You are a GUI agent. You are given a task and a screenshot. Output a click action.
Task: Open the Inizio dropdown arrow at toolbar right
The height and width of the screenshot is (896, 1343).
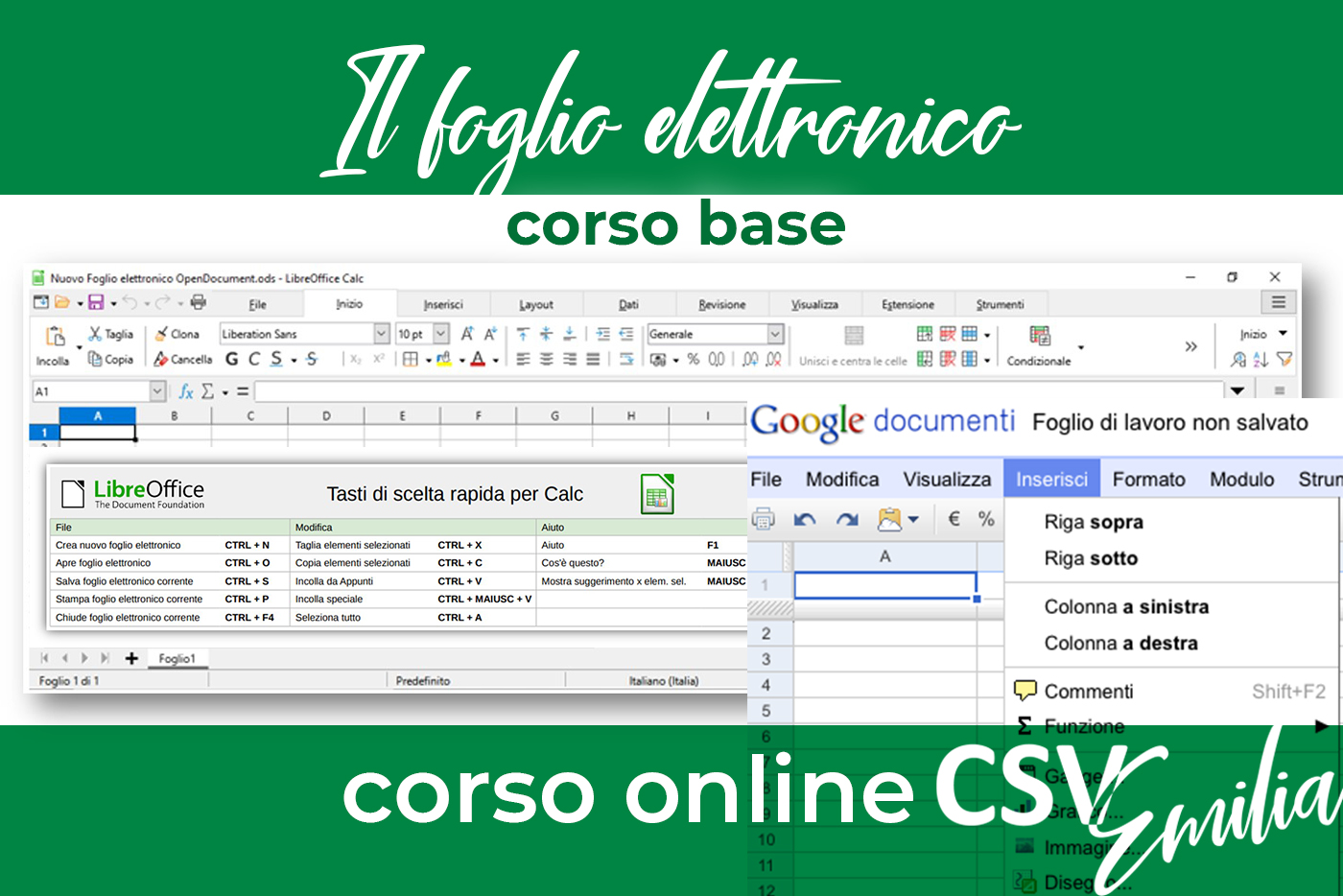(x=1283, y=333)
